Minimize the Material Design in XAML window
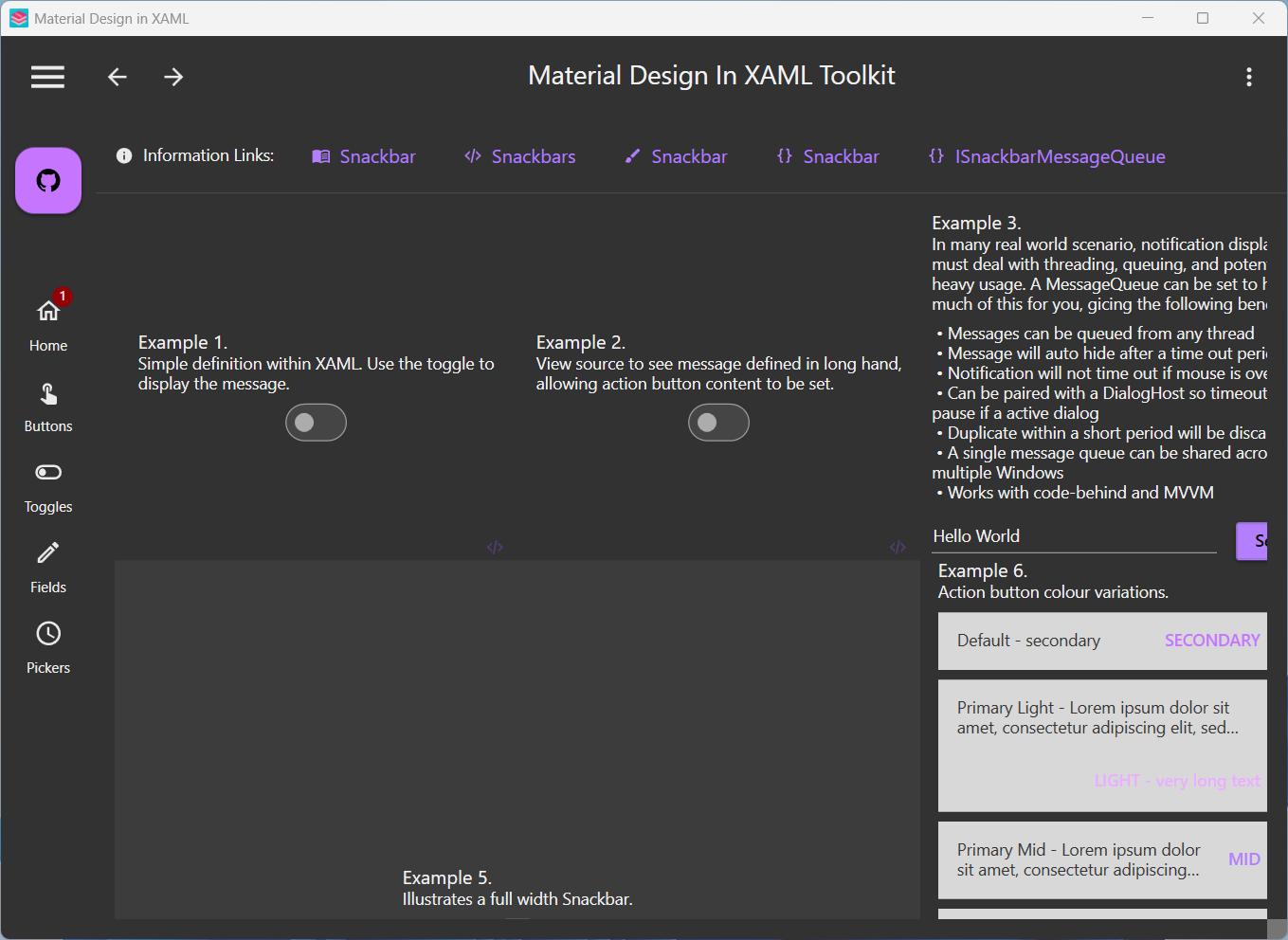The width and height of the screenshot is (1288, 940). coord(1148,18)
